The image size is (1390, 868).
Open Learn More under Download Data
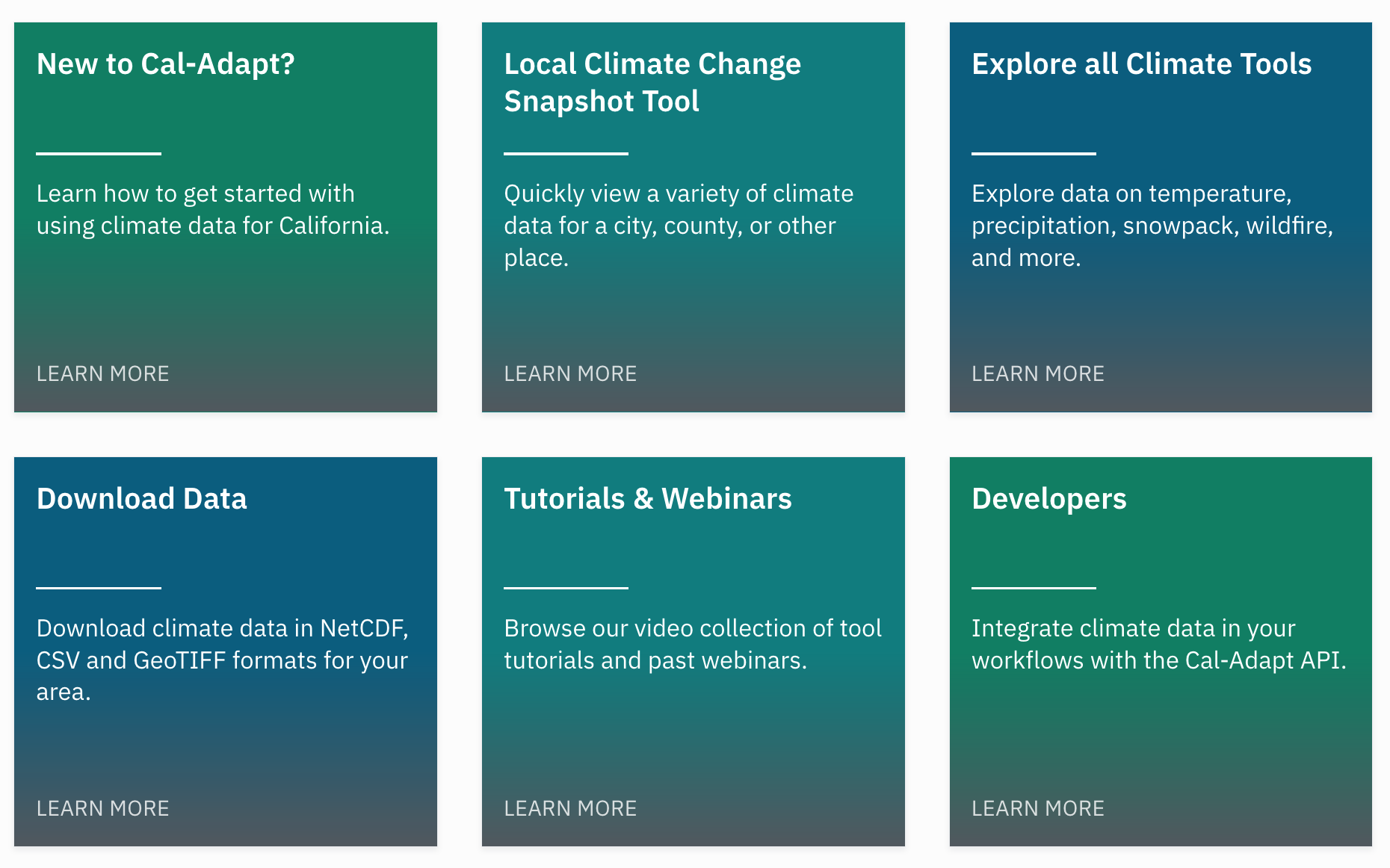coord(103,808)
